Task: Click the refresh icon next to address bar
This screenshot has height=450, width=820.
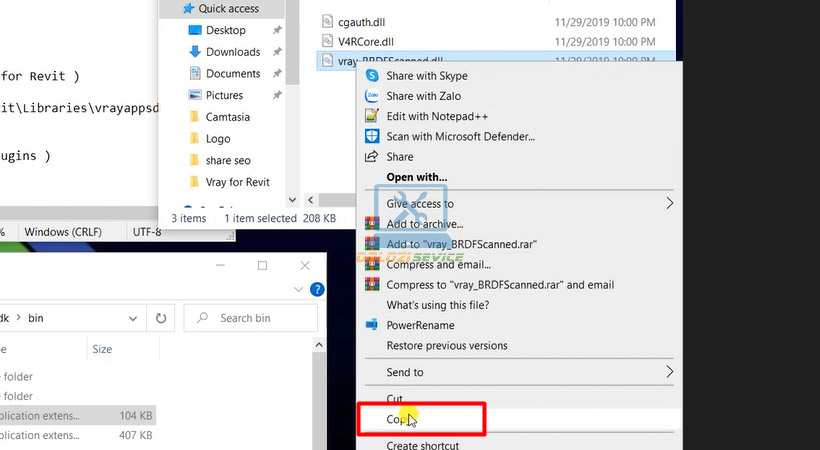Action: [161, 318]
